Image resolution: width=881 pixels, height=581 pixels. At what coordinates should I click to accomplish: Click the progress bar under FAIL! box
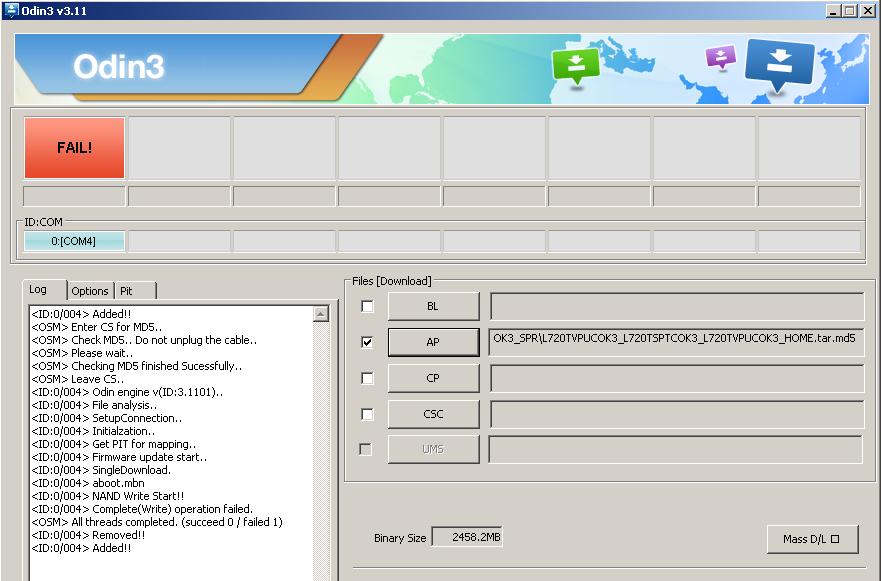pos(74,197)
